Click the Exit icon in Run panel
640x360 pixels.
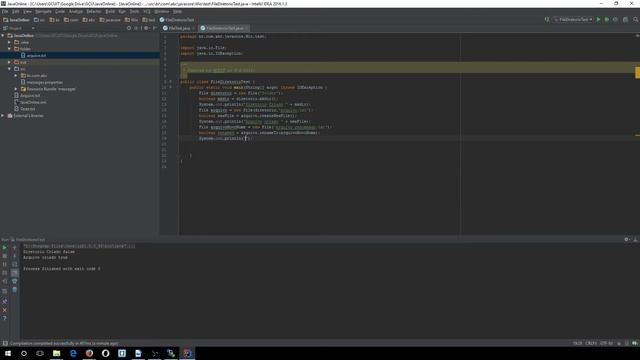(5, 281)
